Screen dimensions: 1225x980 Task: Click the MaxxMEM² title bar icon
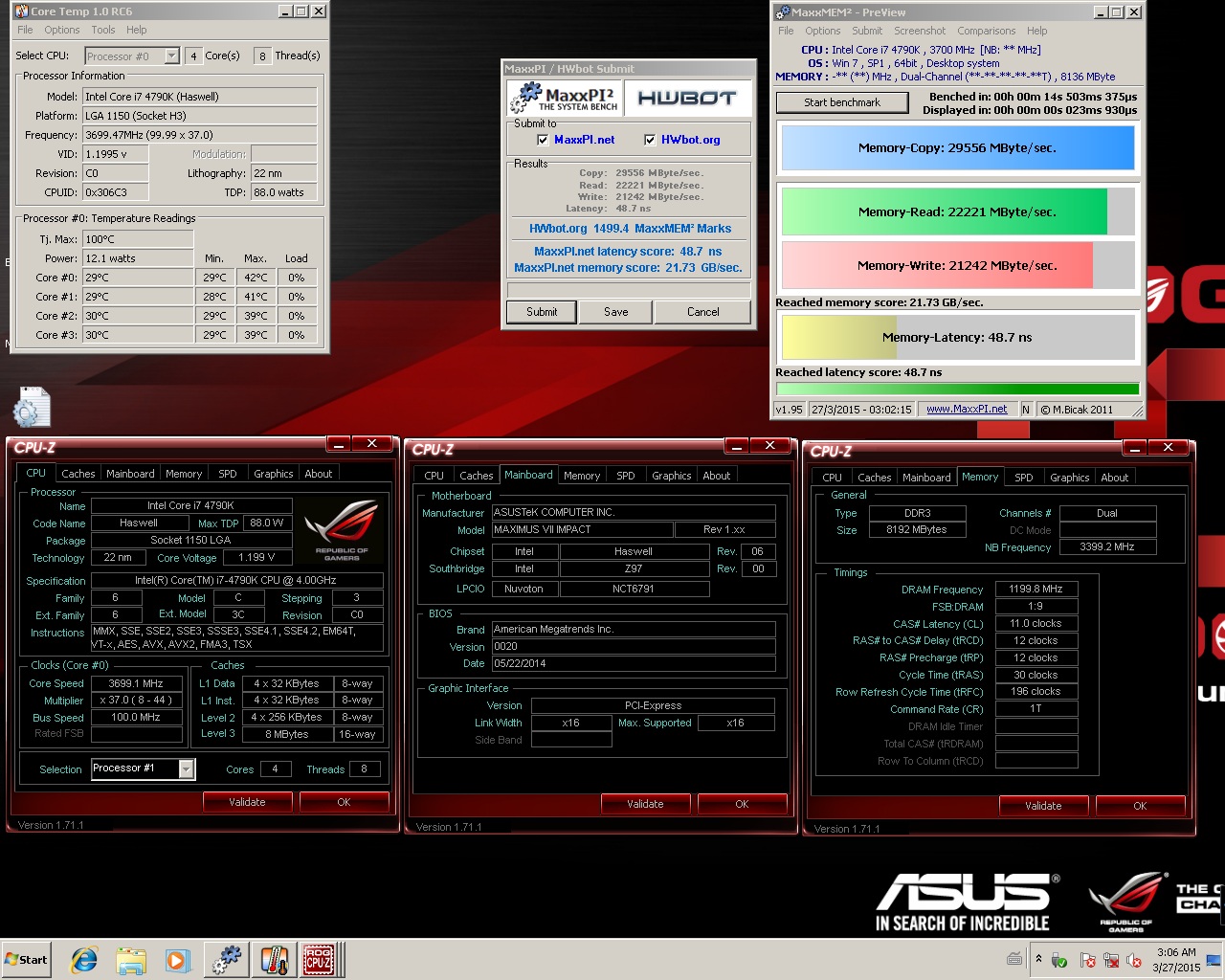782,12
